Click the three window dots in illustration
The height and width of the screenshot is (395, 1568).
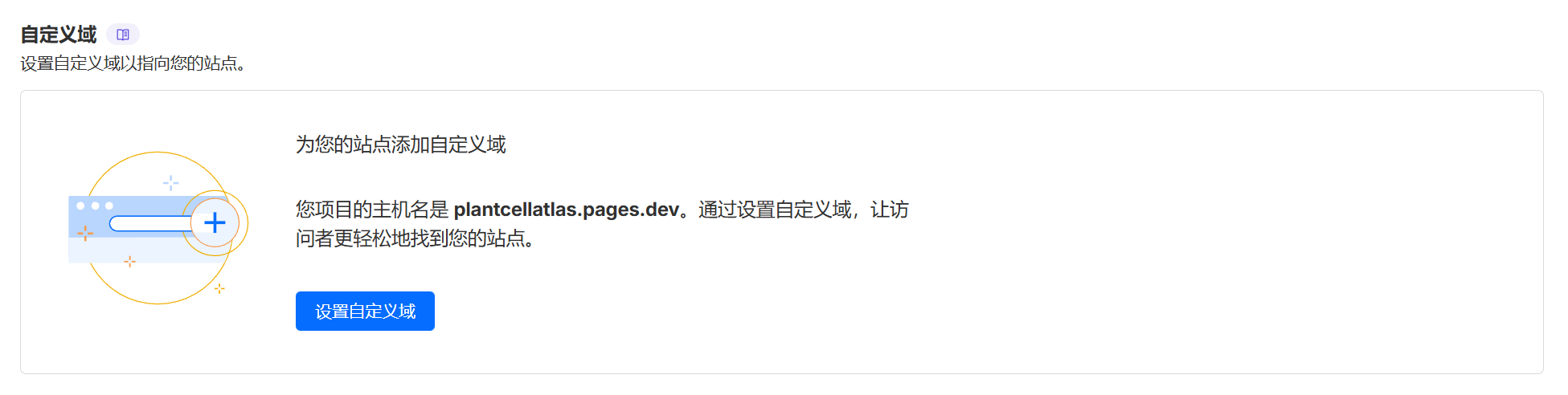click(95, 206)
